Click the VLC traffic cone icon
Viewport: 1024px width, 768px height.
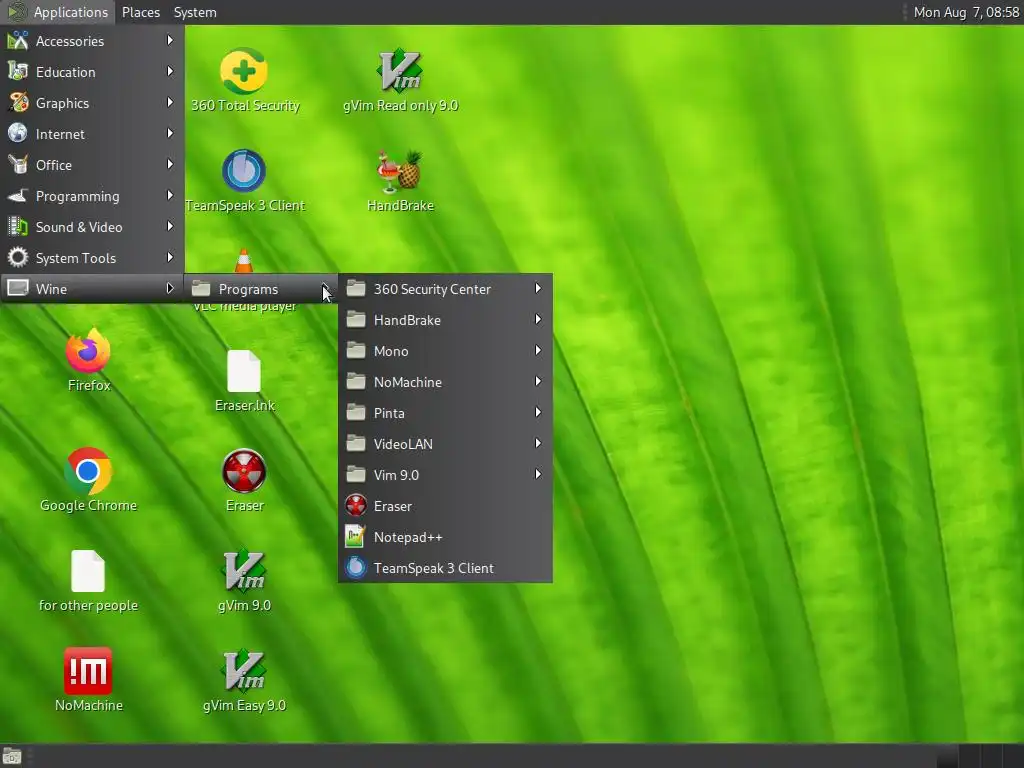coord(244,261)
